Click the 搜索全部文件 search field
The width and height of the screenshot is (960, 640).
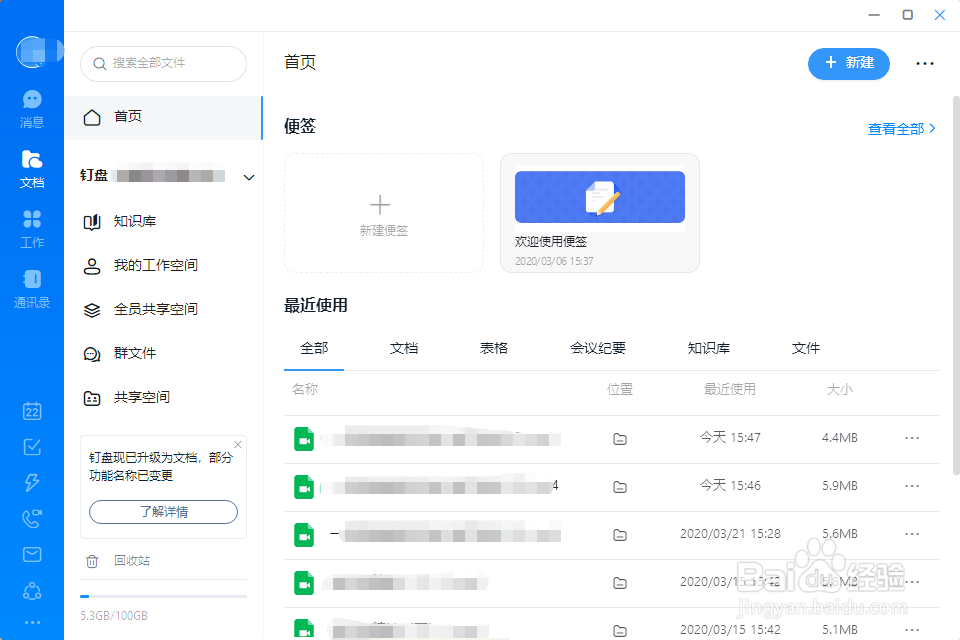pyautogui.click(x=163, y=63)
